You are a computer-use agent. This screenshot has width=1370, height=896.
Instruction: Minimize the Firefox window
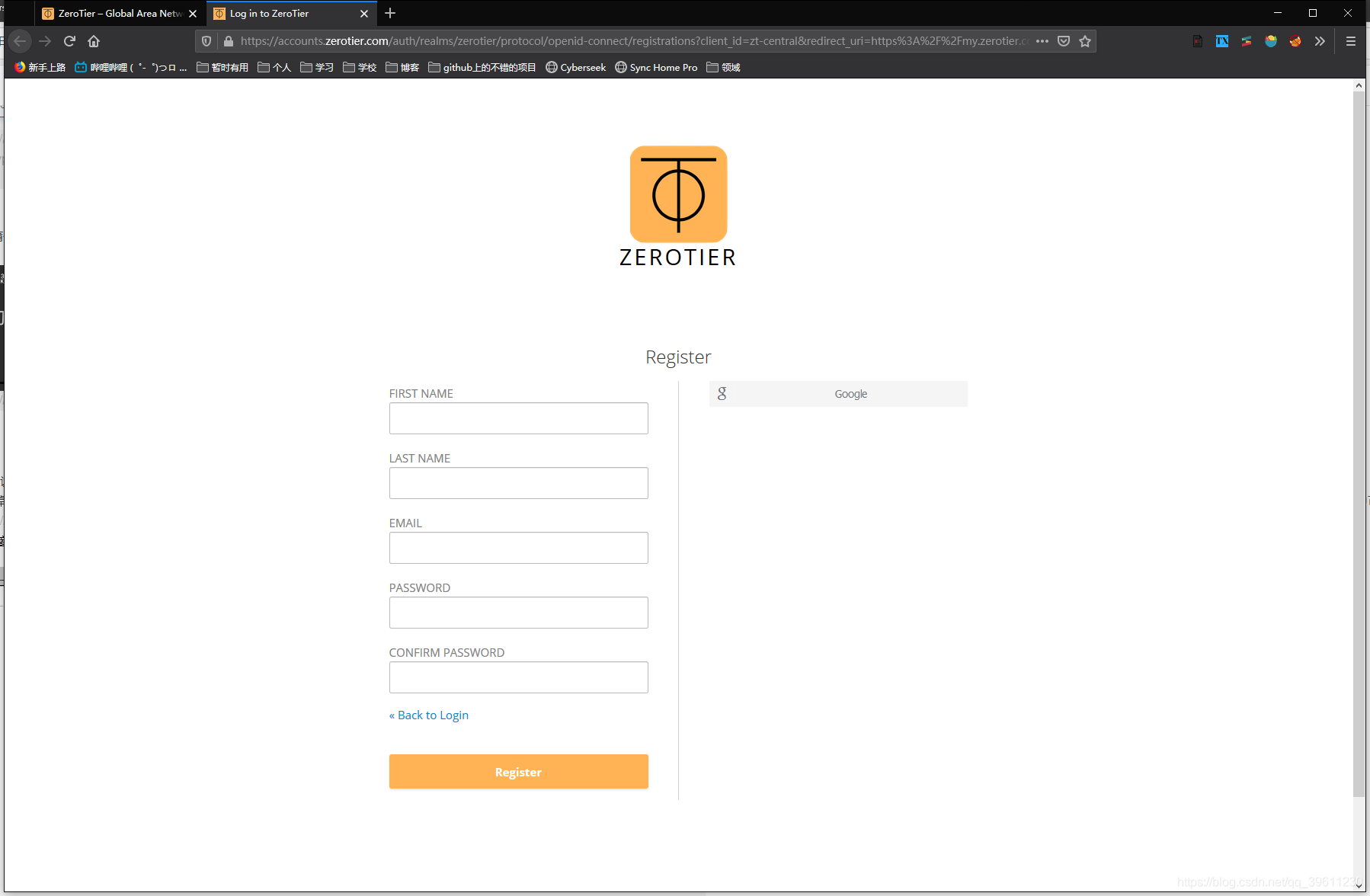[x=1278, y=13]
